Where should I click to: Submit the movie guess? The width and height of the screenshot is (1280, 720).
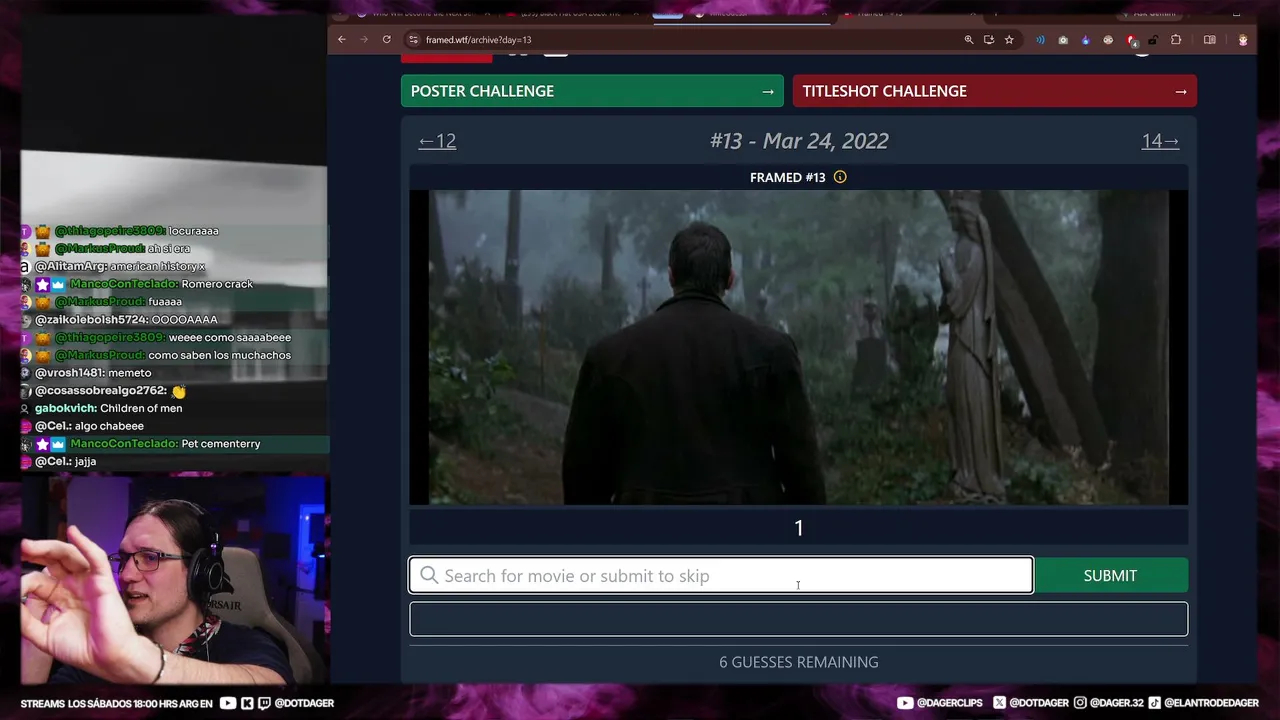1111,575
